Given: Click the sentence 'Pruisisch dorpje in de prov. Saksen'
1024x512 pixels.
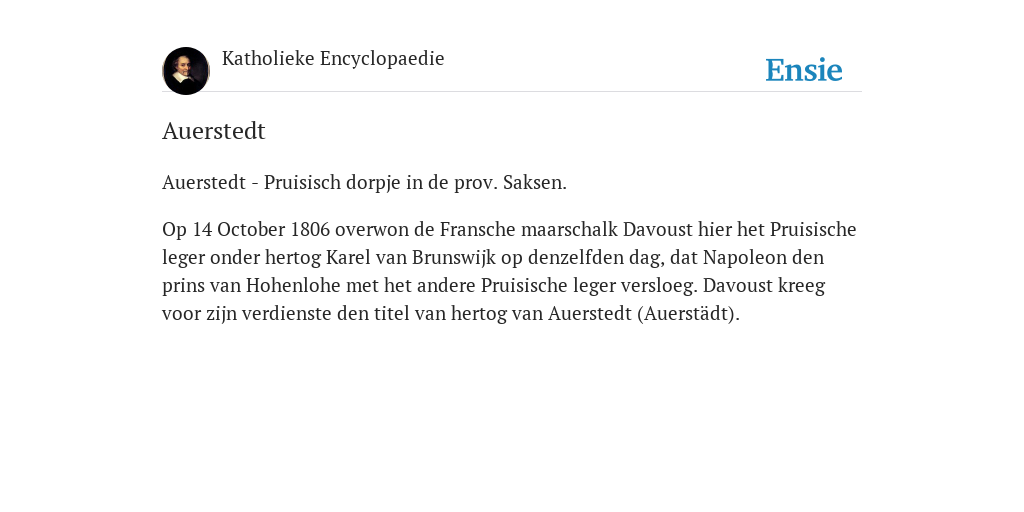Looking at the screenshot, I should 414,183.
